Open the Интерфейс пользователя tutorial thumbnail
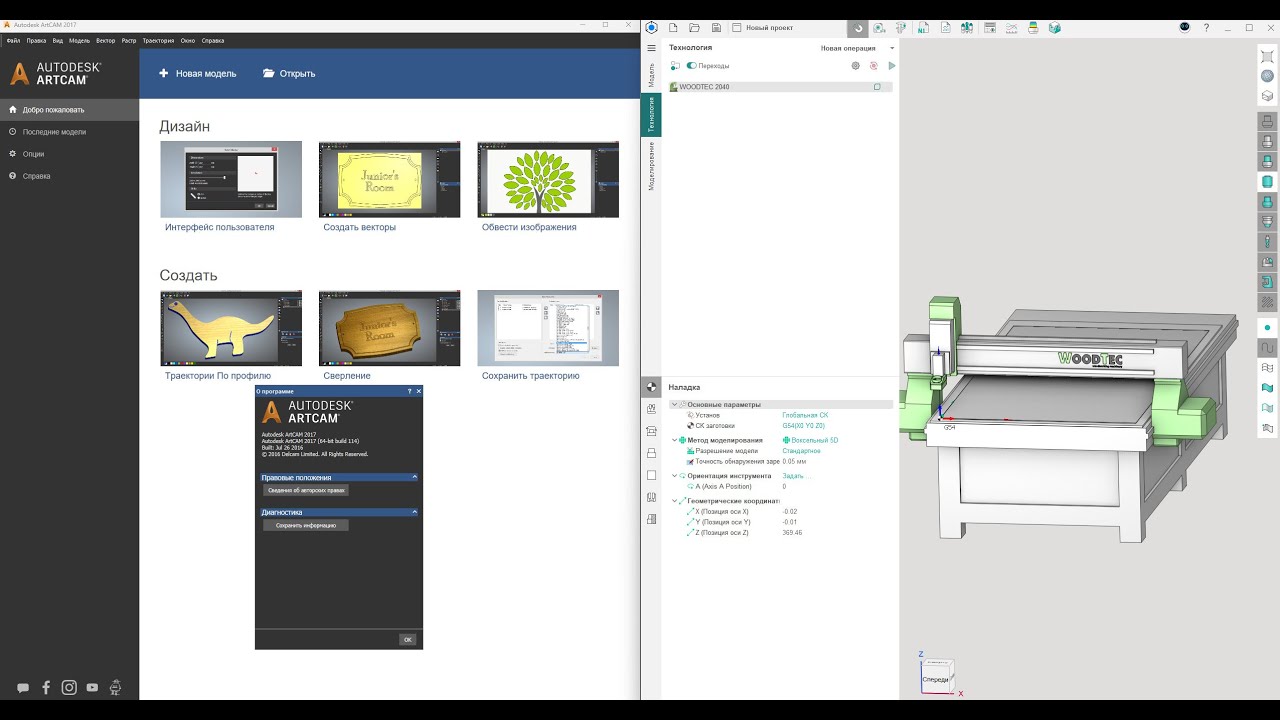1280x720 pixels. tap(231, 179)
